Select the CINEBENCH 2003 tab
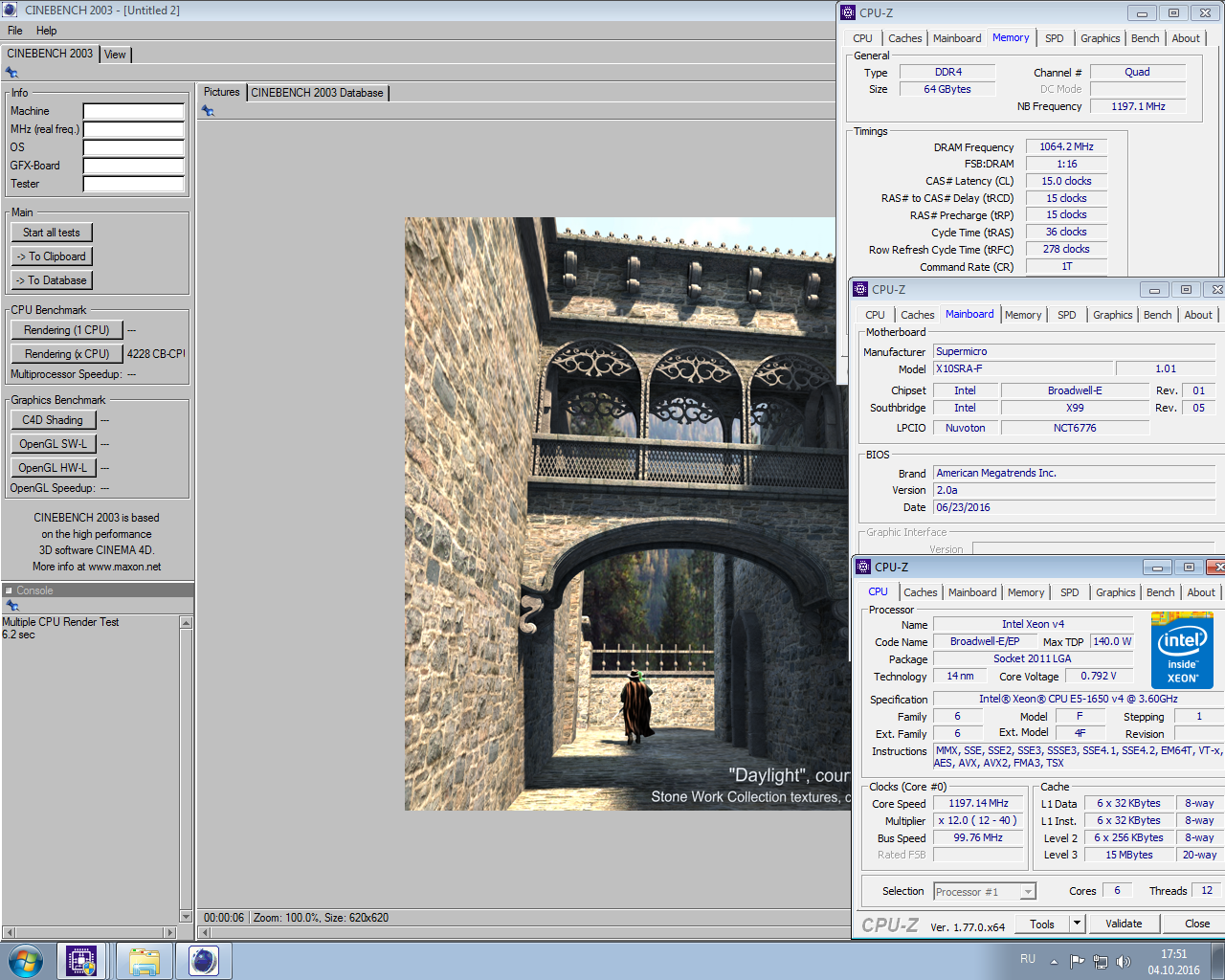Screen dimensions: 1225x980 [x=50, y=54]
